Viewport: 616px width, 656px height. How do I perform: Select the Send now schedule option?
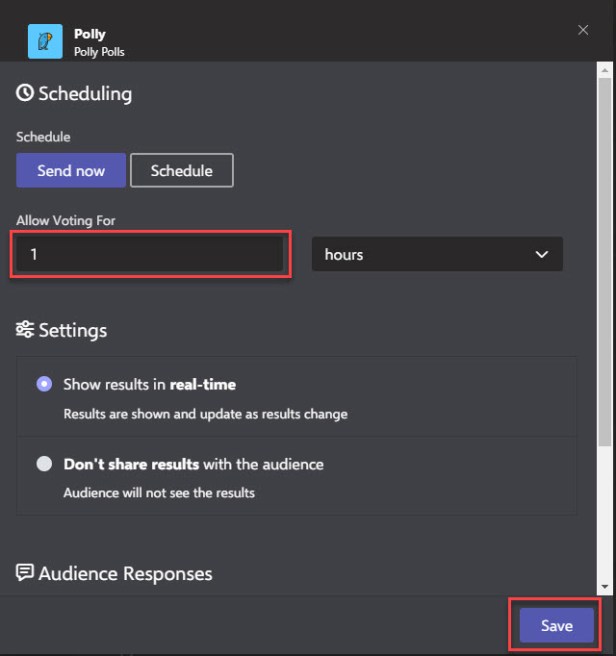(x=71, y=170)
